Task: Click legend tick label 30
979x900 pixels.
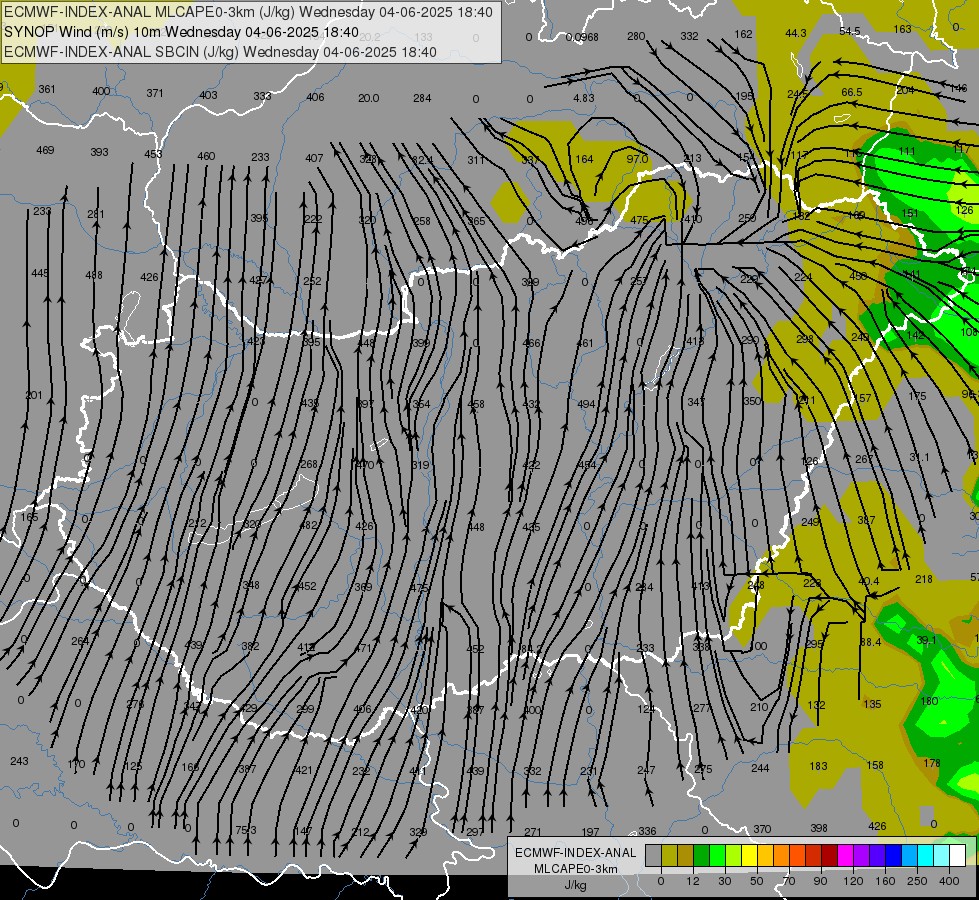Action: click(724, 881)
